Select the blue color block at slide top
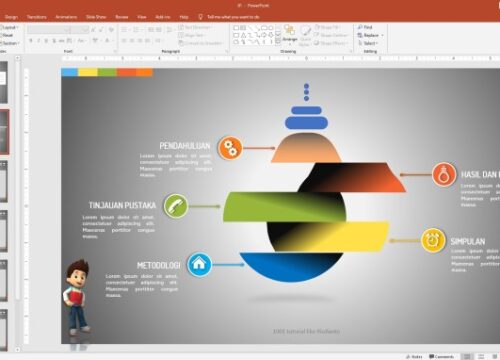 point(69,72)
